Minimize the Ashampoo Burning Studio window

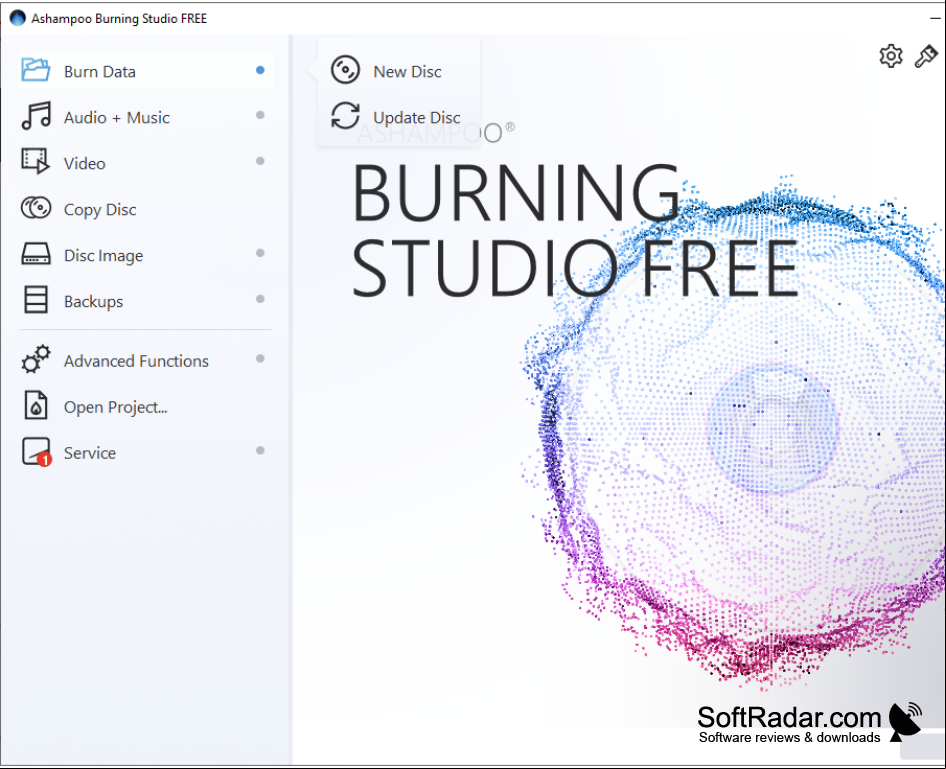pyautogui.click(x=935, y=19)
